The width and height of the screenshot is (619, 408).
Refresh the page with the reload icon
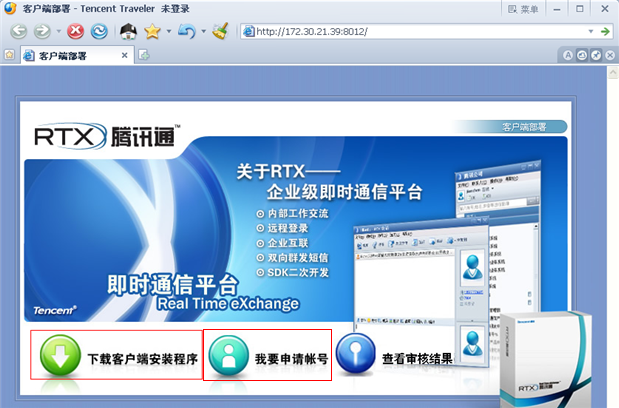(x=99, y=31)
